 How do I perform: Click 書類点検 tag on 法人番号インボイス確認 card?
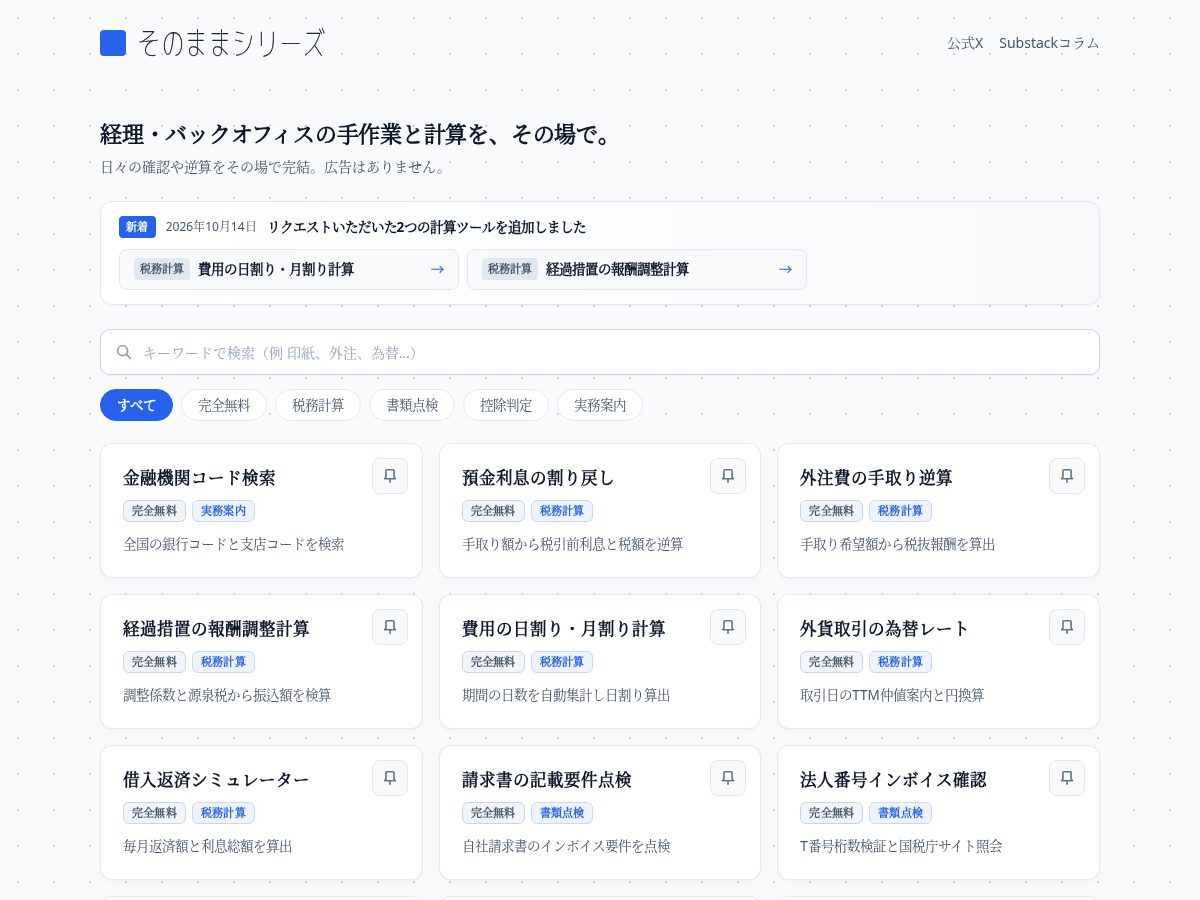pyautogui.click(x=900, y=813)
